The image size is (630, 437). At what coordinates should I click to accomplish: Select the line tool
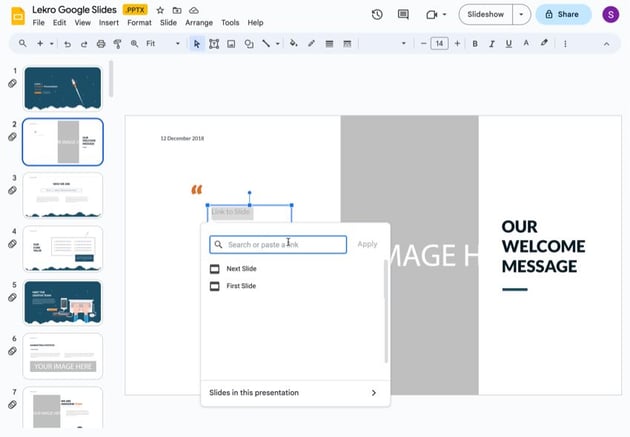tap(266, 43)
